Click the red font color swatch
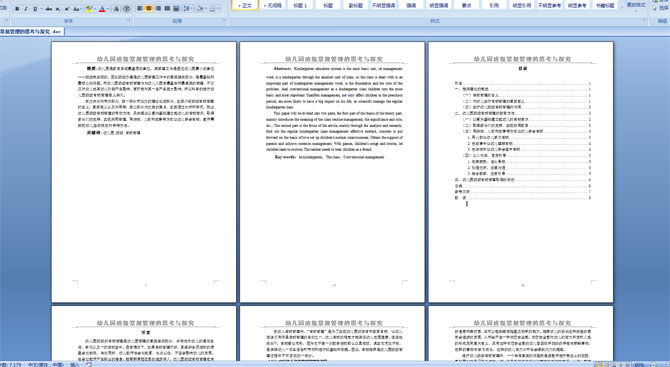Image resolution: width=670 pixels, height=367 pixels. coord(102,9)
